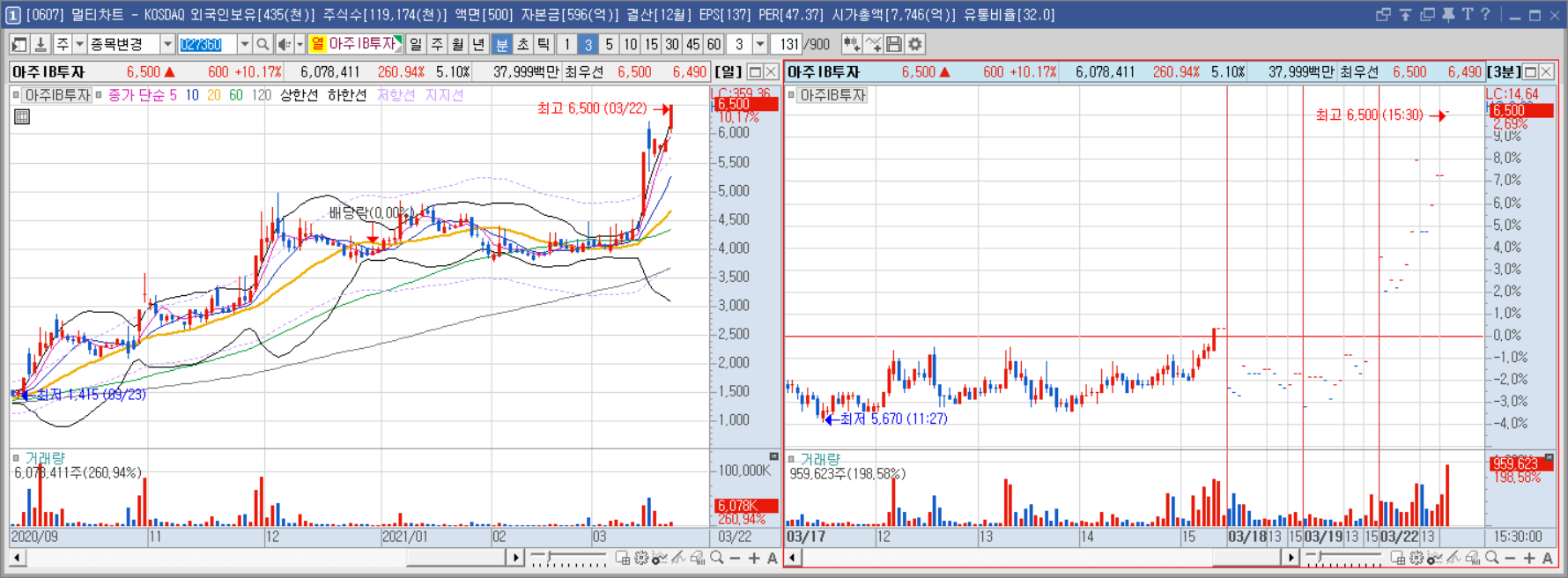Select the 10 minute interval

pyautogui.click(x=630, y=44)
